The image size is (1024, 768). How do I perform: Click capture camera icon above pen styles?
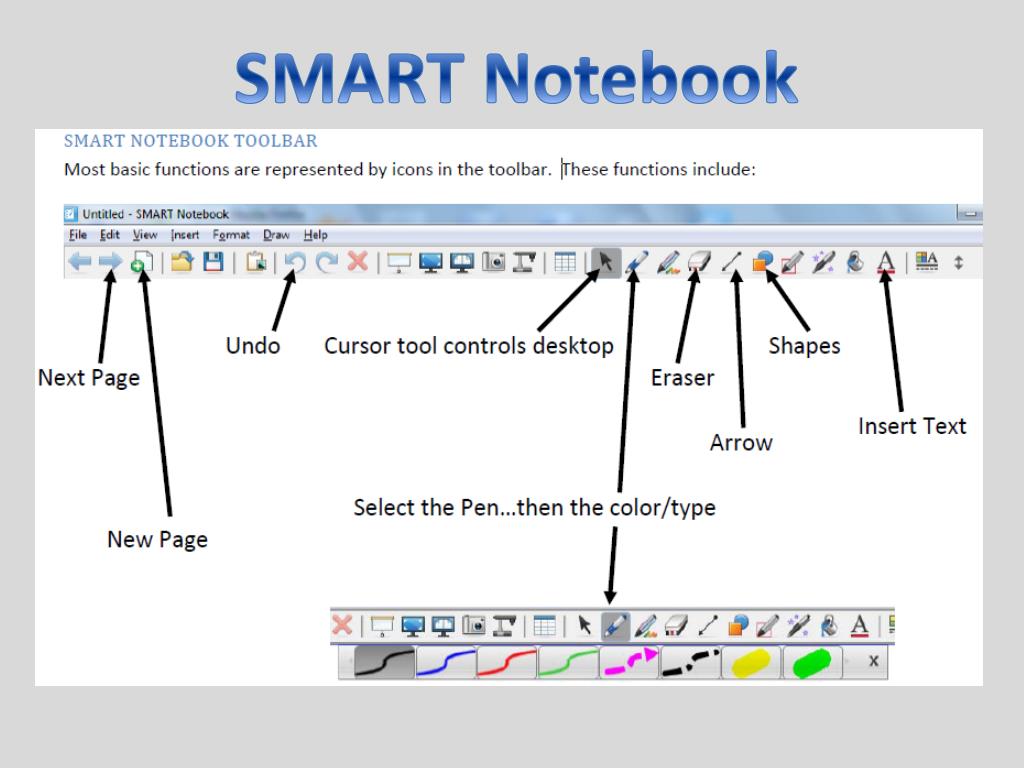[x=473, y=626]
